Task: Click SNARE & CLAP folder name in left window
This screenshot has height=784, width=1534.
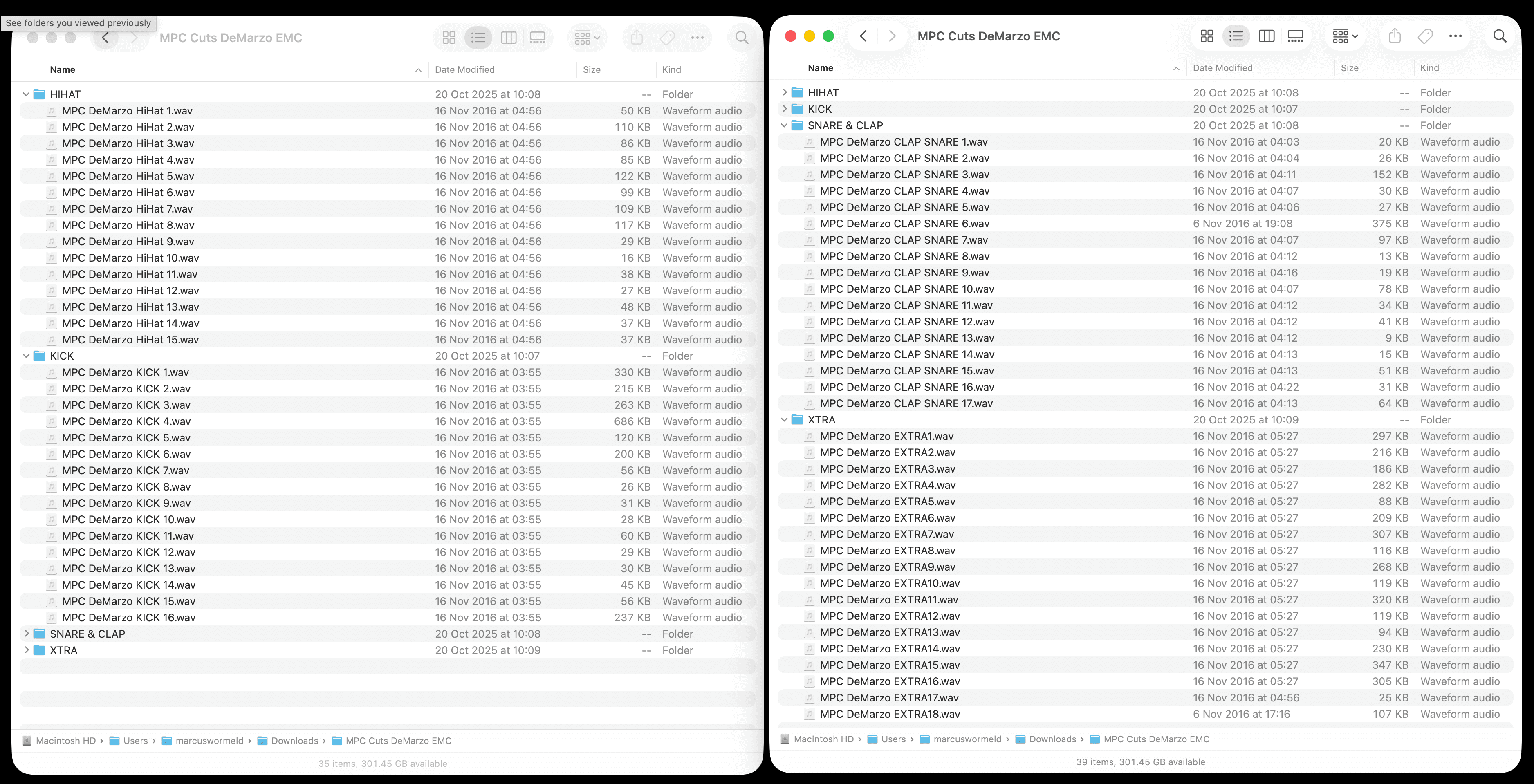Action: pyautogui.click(x=87, y=634)
